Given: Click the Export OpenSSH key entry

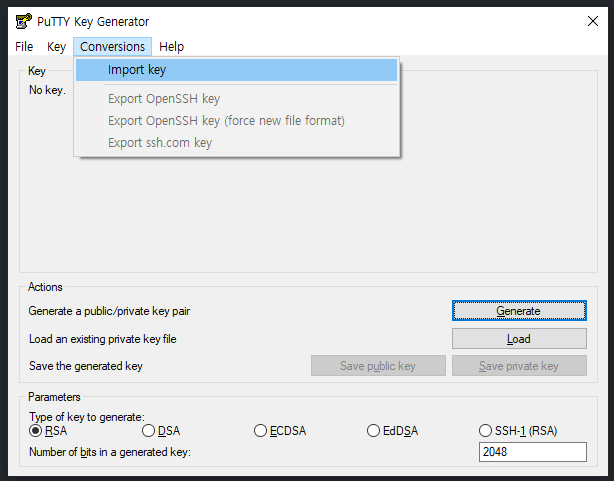Looking at the screenshot, I should click(164, 99).
